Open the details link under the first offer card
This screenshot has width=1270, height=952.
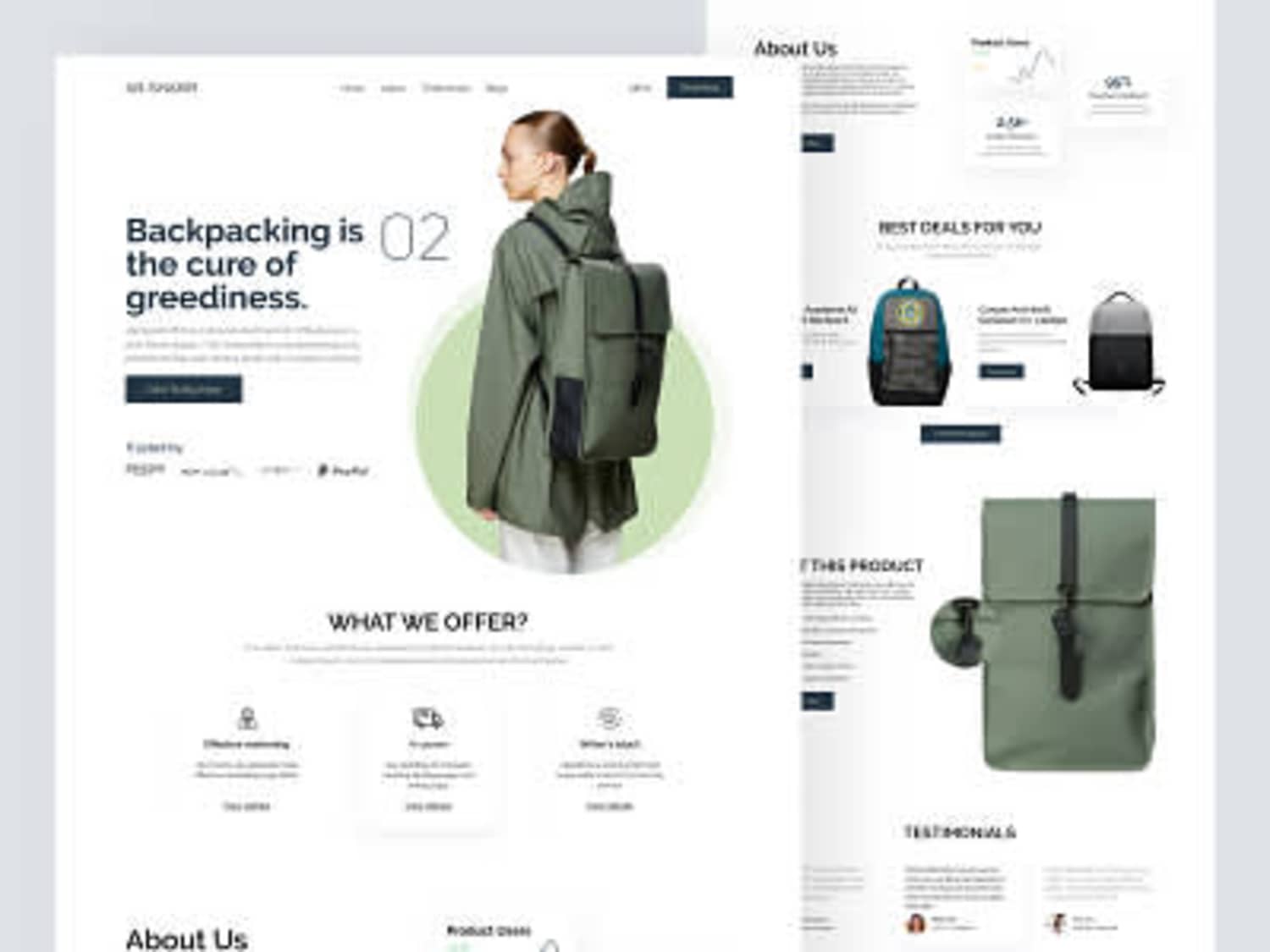246,806
